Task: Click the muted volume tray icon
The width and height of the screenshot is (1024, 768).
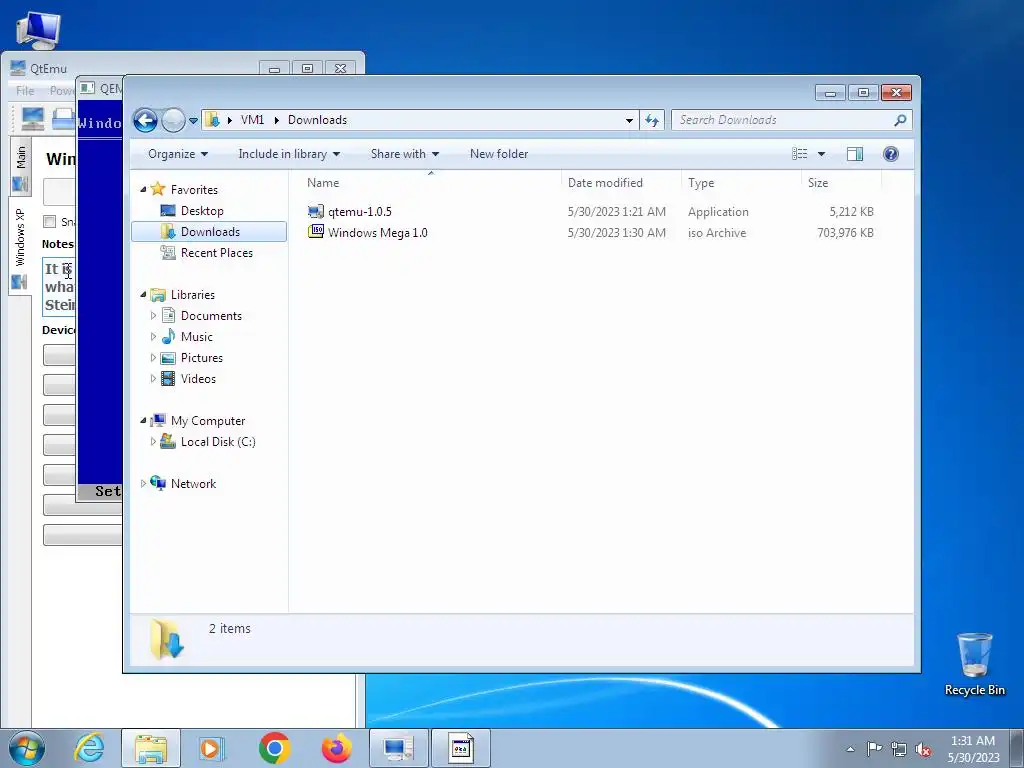Action: click(923, 749)
